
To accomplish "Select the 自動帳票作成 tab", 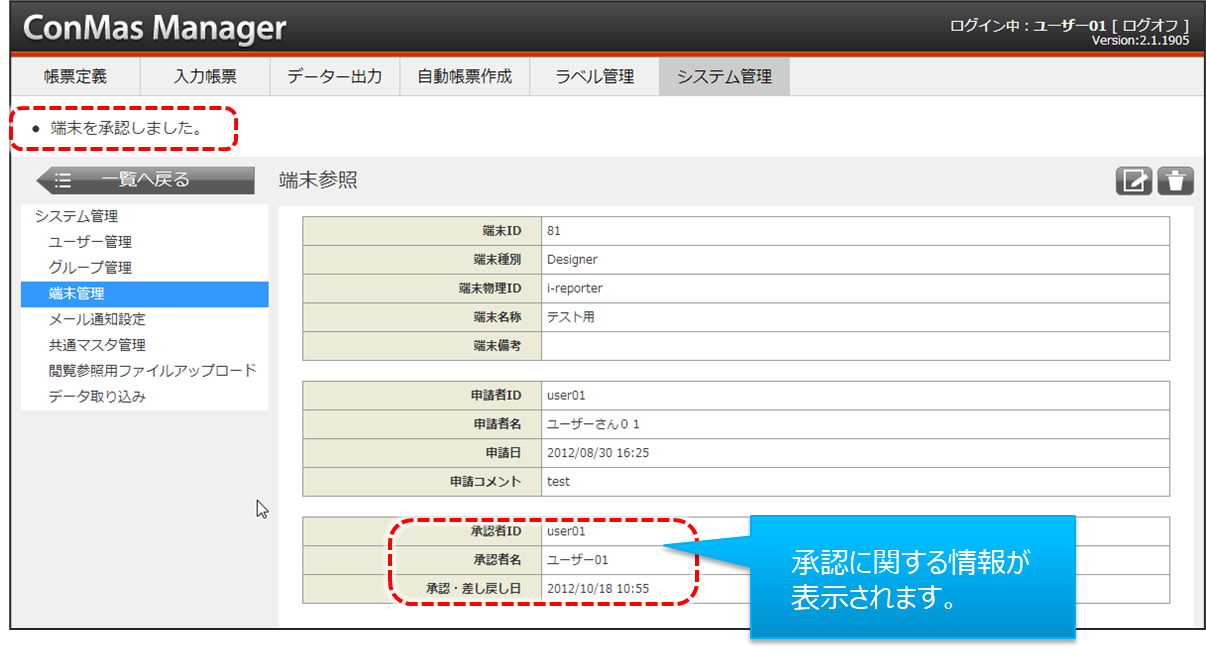I will (464, 77).
